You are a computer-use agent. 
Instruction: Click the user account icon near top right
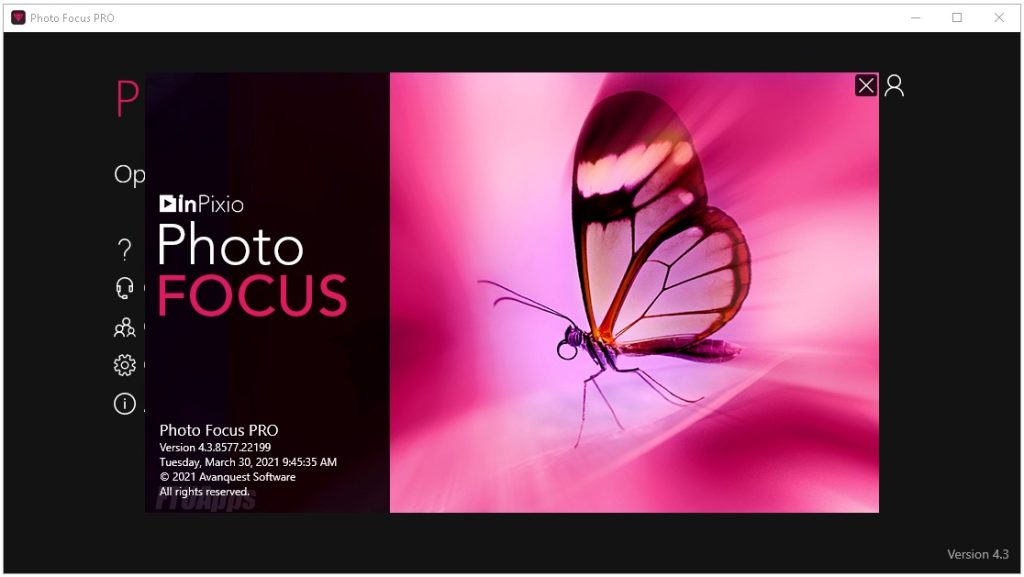[x=893, y=86]
